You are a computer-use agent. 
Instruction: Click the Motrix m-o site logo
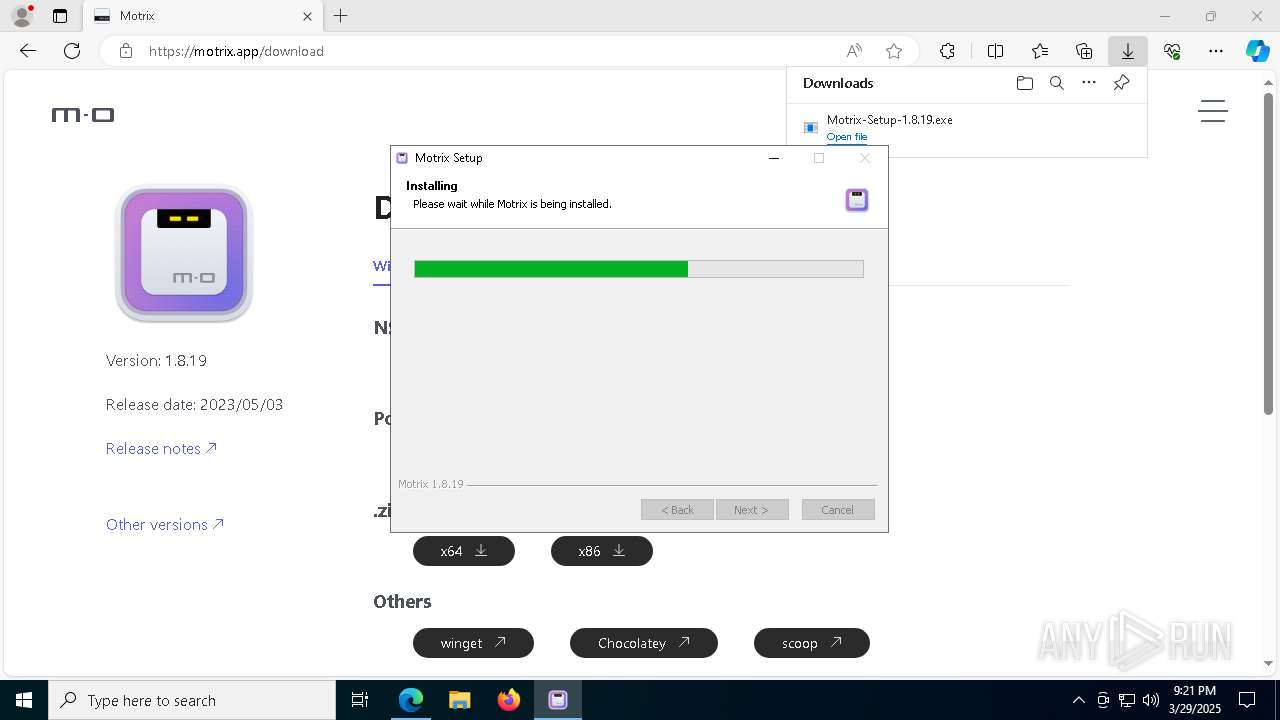(x=83, y=115)
